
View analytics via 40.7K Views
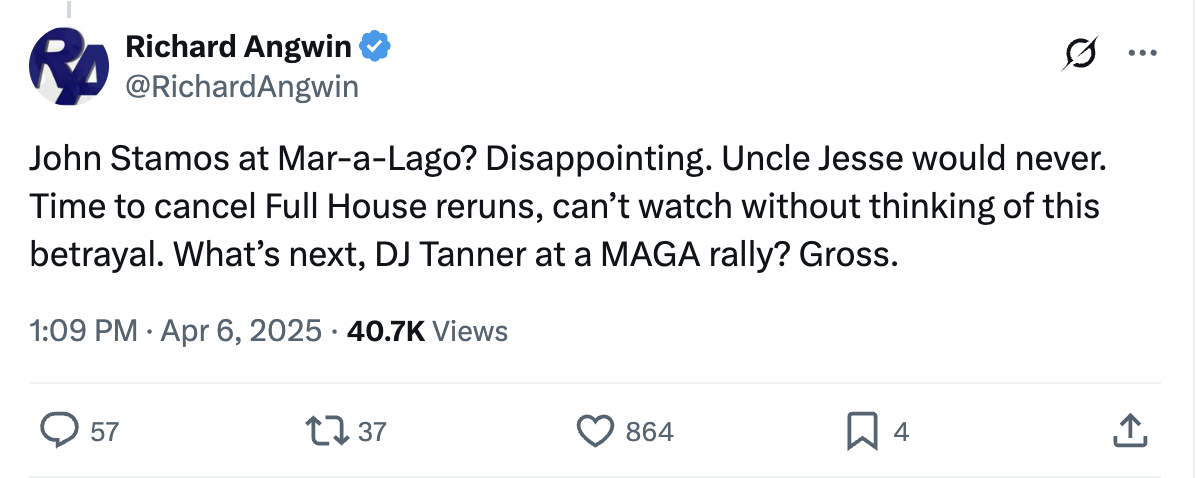pyautogui.click(x=427, y=331)
